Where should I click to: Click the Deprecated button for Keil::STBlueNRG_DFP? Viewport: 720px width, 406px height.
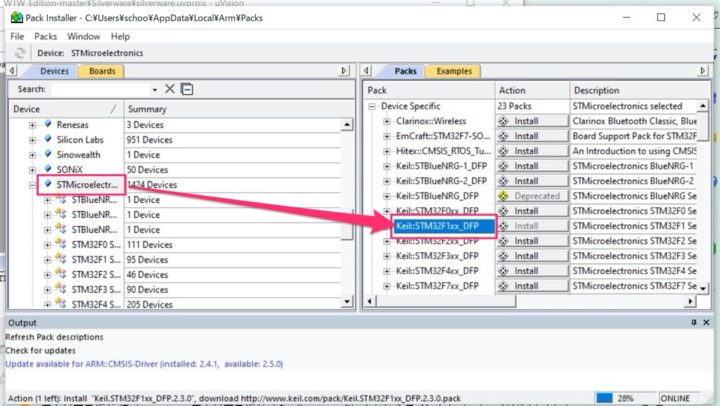pos(532,196)
